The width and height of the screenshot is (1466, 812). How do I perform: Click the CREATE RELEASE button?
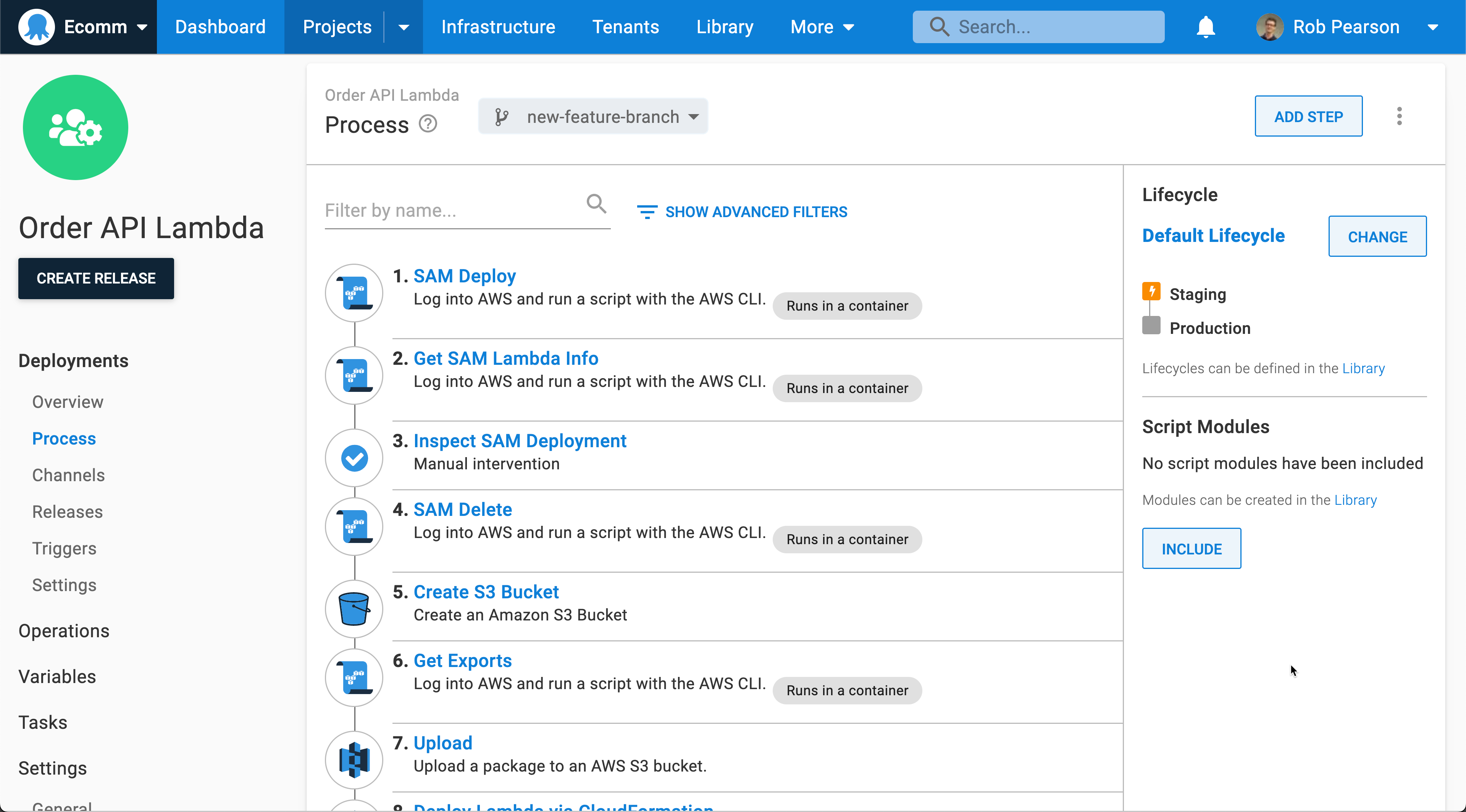95,278
